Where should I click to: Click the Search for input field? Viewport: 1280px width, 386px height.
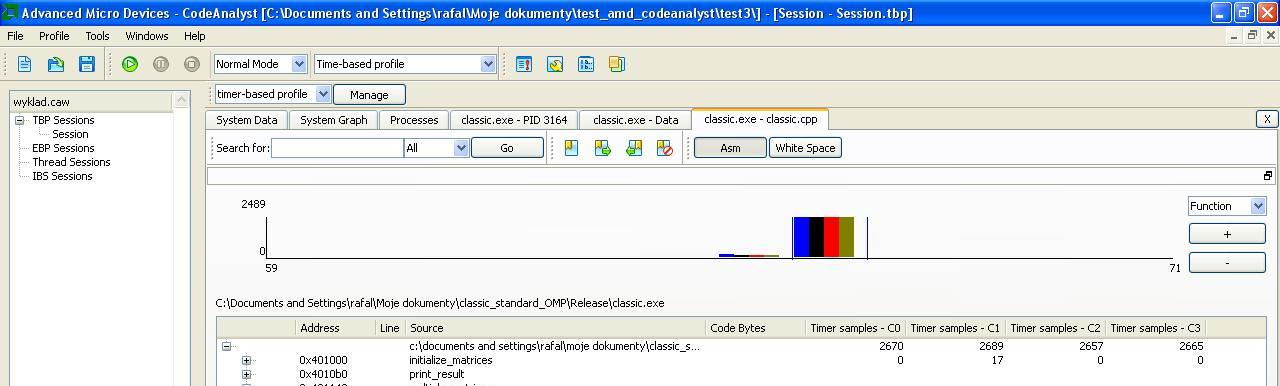(337, 148)
